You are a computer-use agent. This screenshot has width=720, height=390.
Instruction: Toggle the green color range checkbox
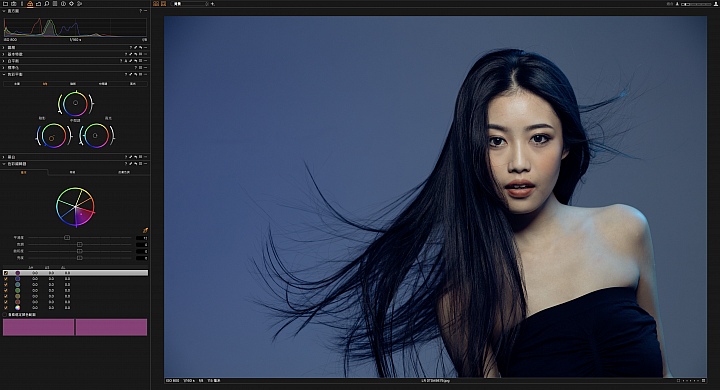6,290
